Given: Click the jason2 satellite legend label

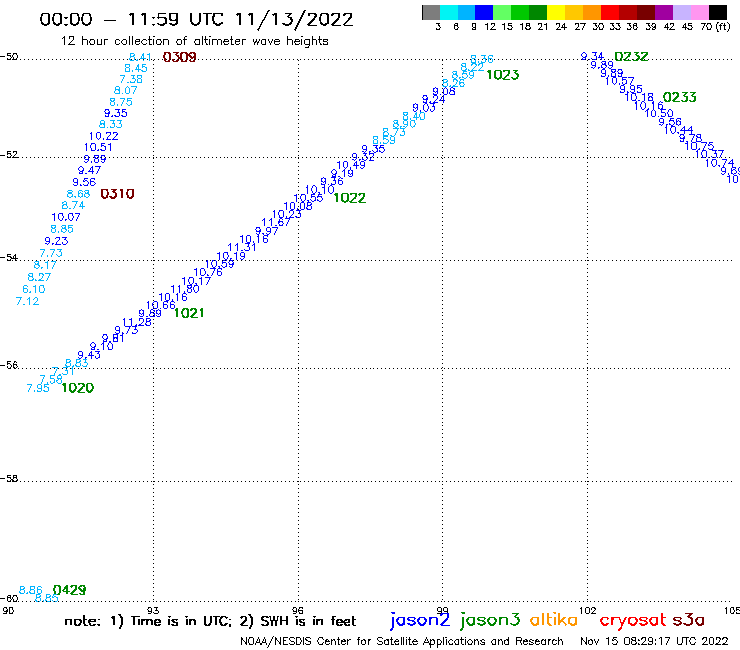Looking at the screenshot, I should (x=420, y=620).
